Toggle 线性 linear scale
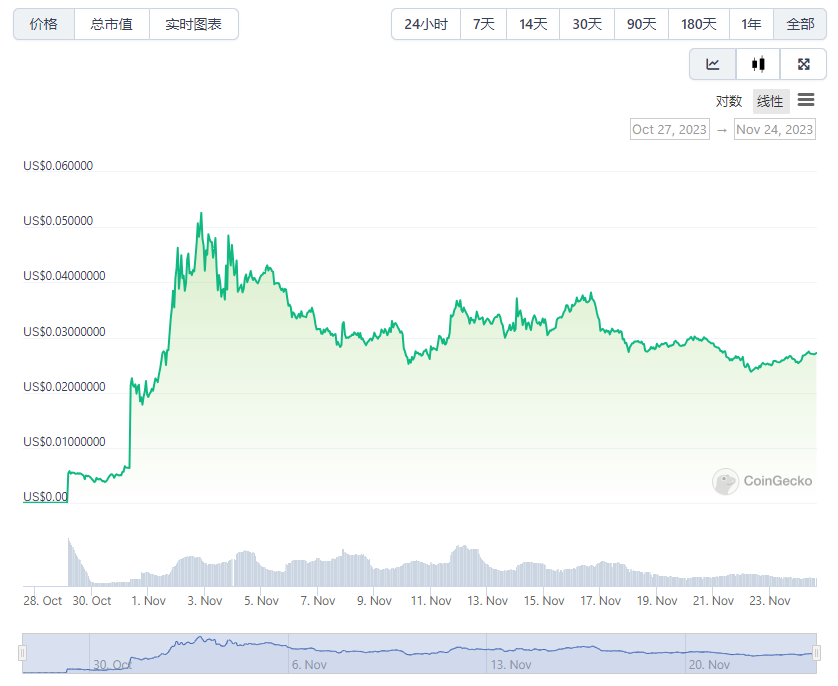This screenshot has width=838, height=686. click(x=770, y=101)
